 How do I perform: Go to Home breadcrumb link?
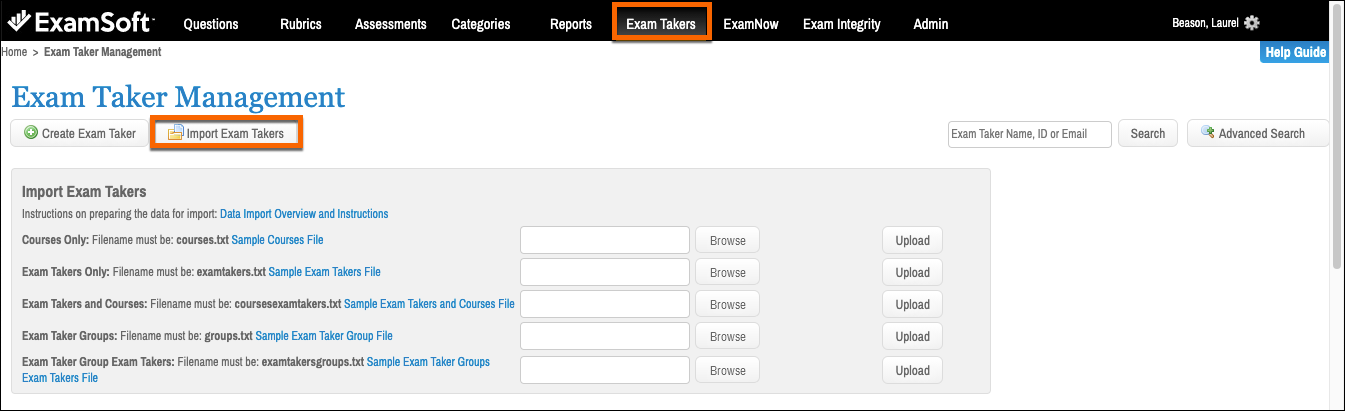point(14,51)
